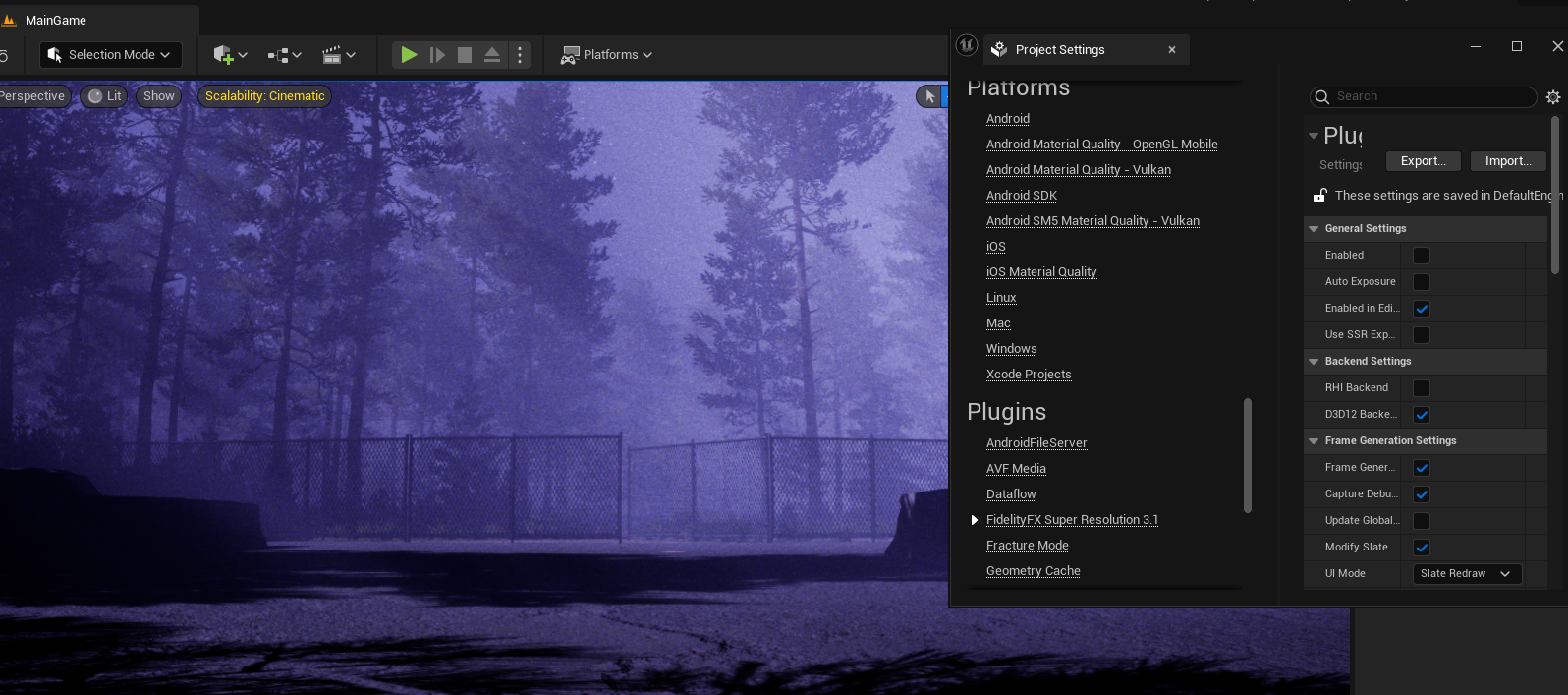
Task: Toggle the Enabled checkbox
Action: click(x=1422, y=256)
